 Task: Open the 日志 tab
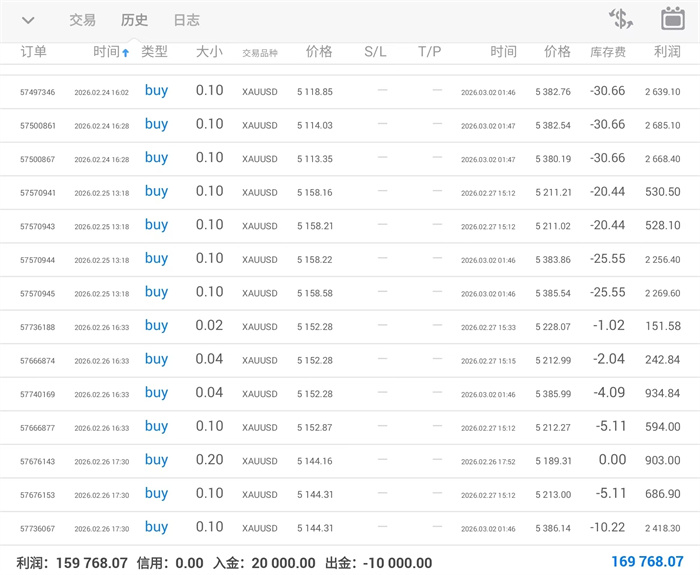(x=186, y=20)
